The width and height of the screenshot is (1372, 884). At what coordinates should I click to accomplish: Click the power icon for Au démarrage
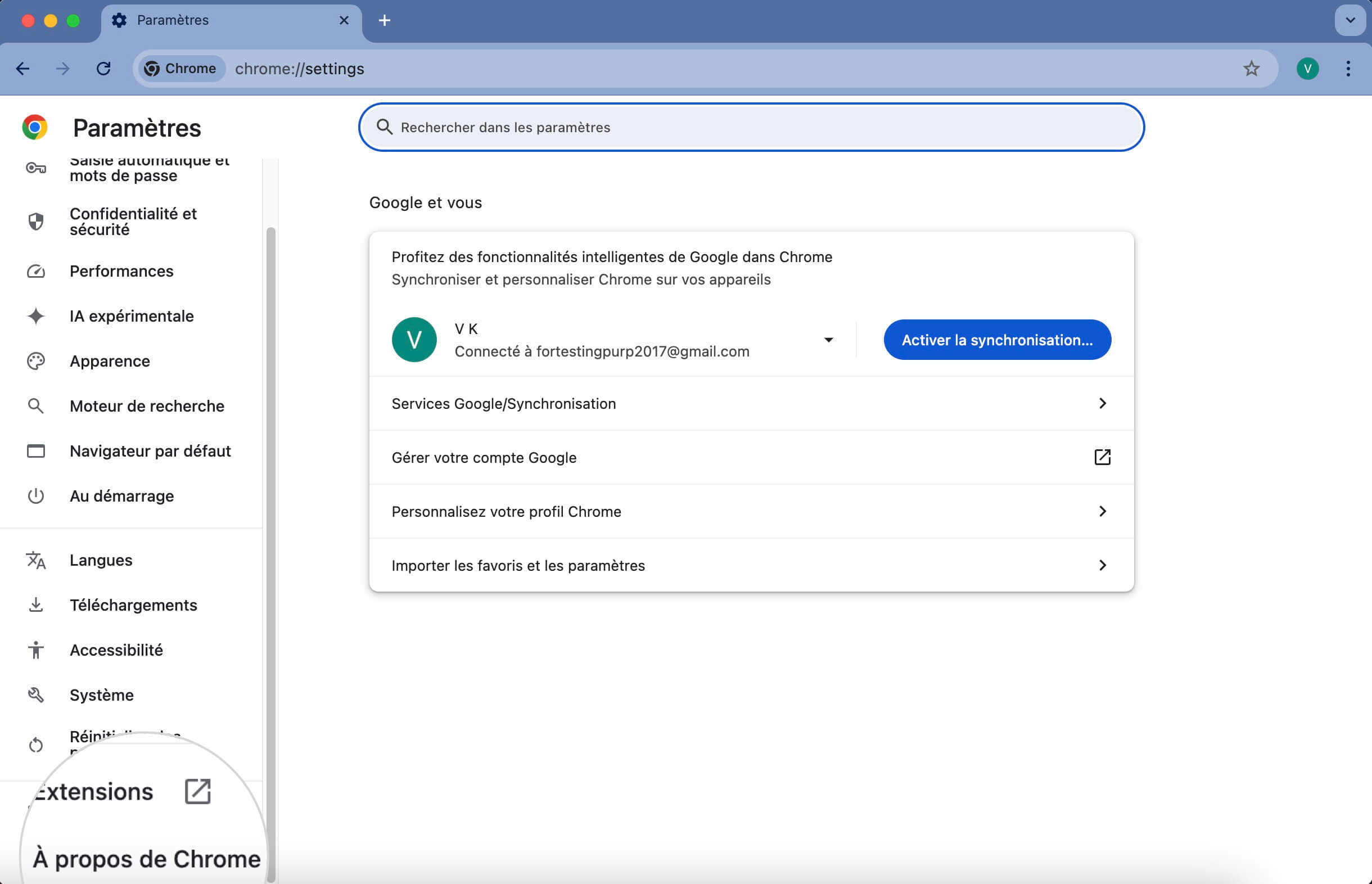tap(35, 496)
